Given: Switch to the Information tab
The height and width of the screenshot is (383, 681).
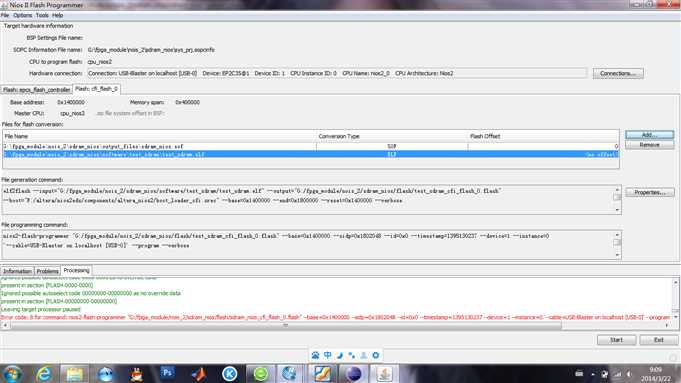Looking at the screenshot, I should 17,271.
